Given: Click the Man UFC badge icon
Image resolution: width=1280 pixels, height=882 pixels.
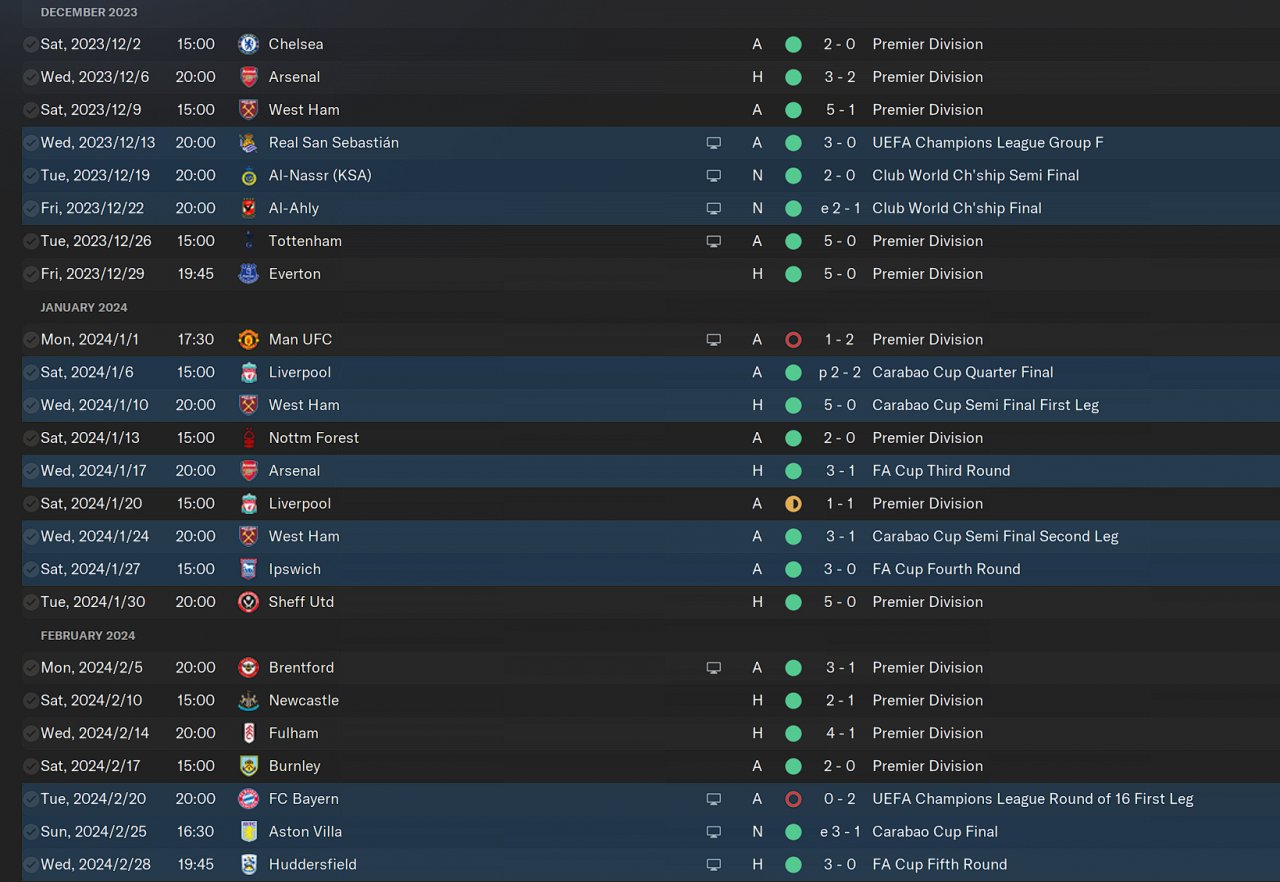Looking at the screenshot, I should pyautogui.click(x=248, y=340).
